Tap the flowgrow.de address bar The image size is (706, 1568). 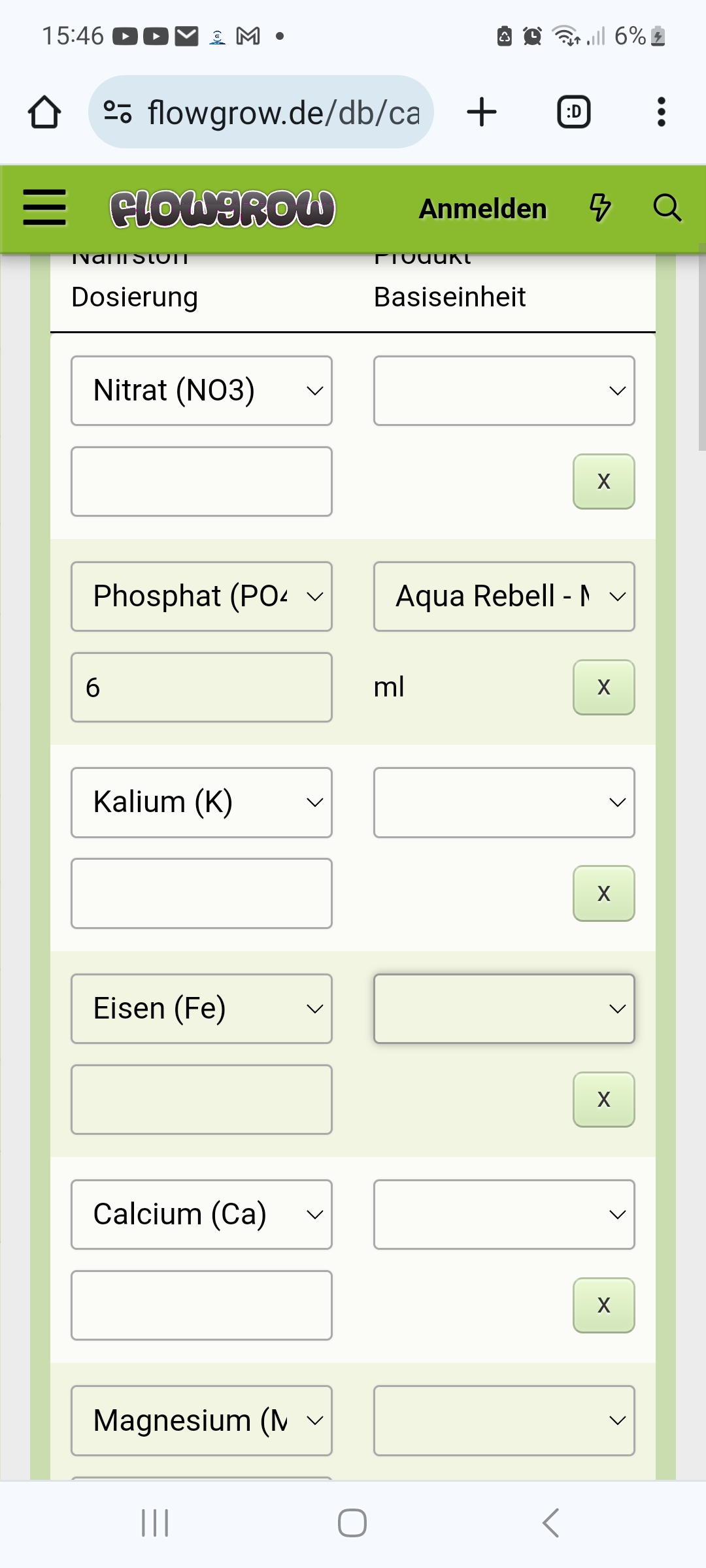click(x=261, y=112)
